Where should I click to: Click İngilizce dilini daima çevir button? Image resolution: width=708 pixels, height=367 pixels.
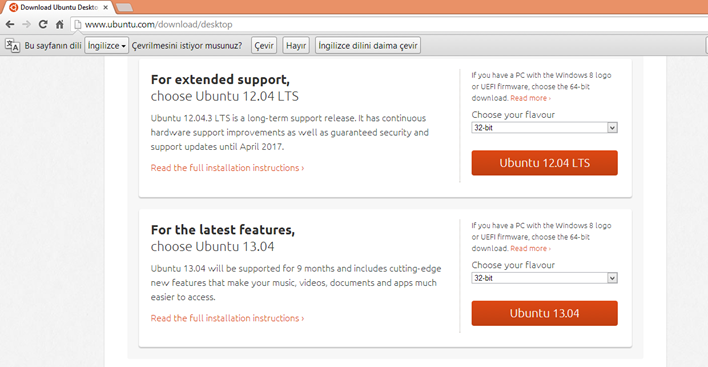click(368, 45)
